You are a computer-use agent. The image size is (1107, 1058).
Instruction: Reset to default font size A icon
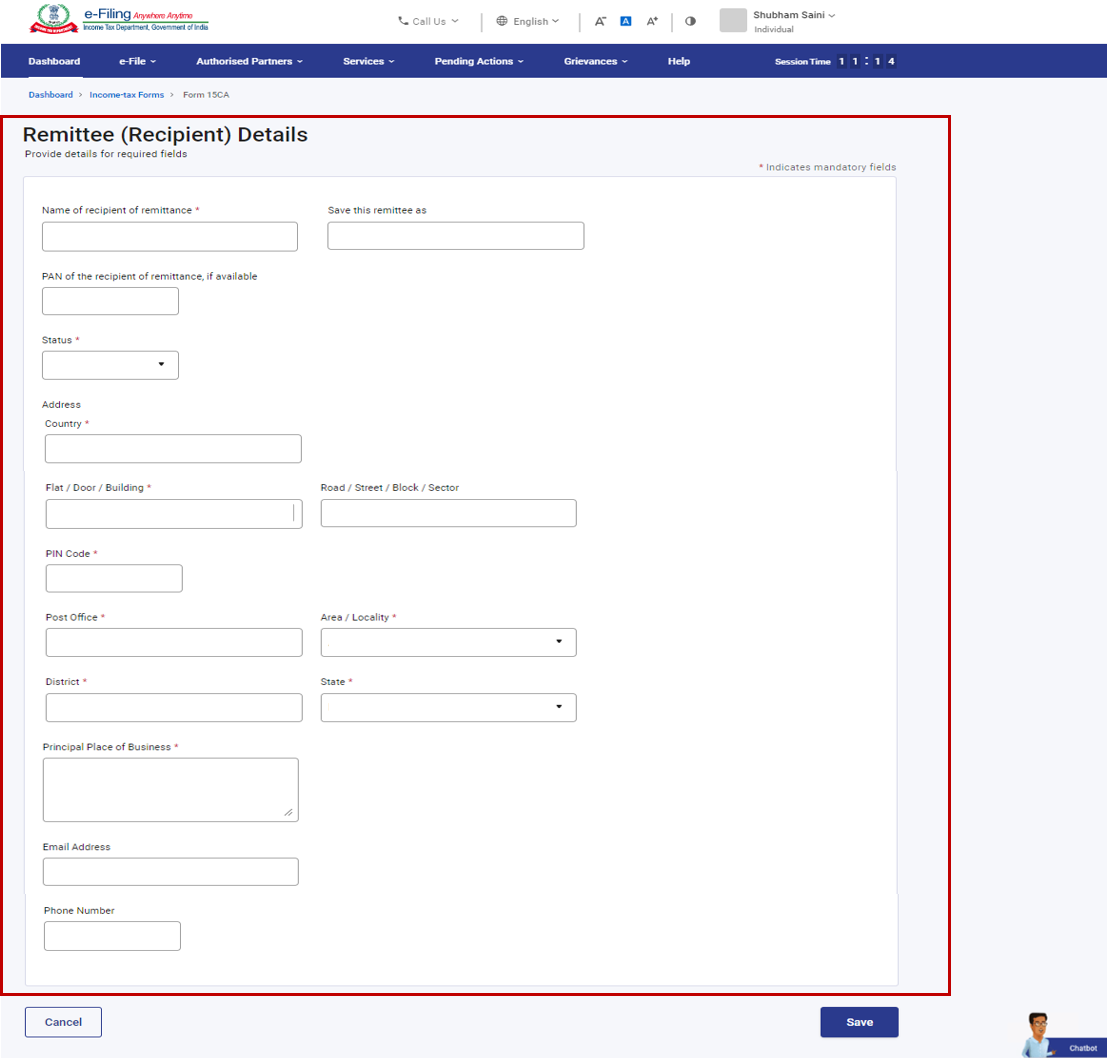[x=626, y=21]
